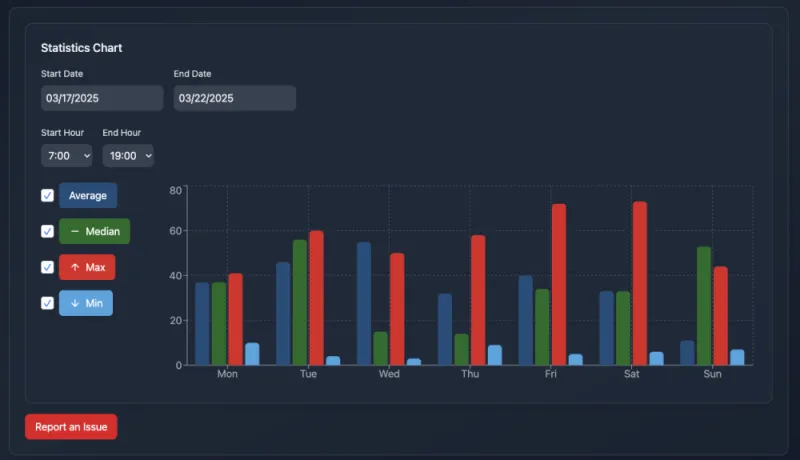Uncheck the Min series checkbox
The image size is (800, 460).
point(47,303)
